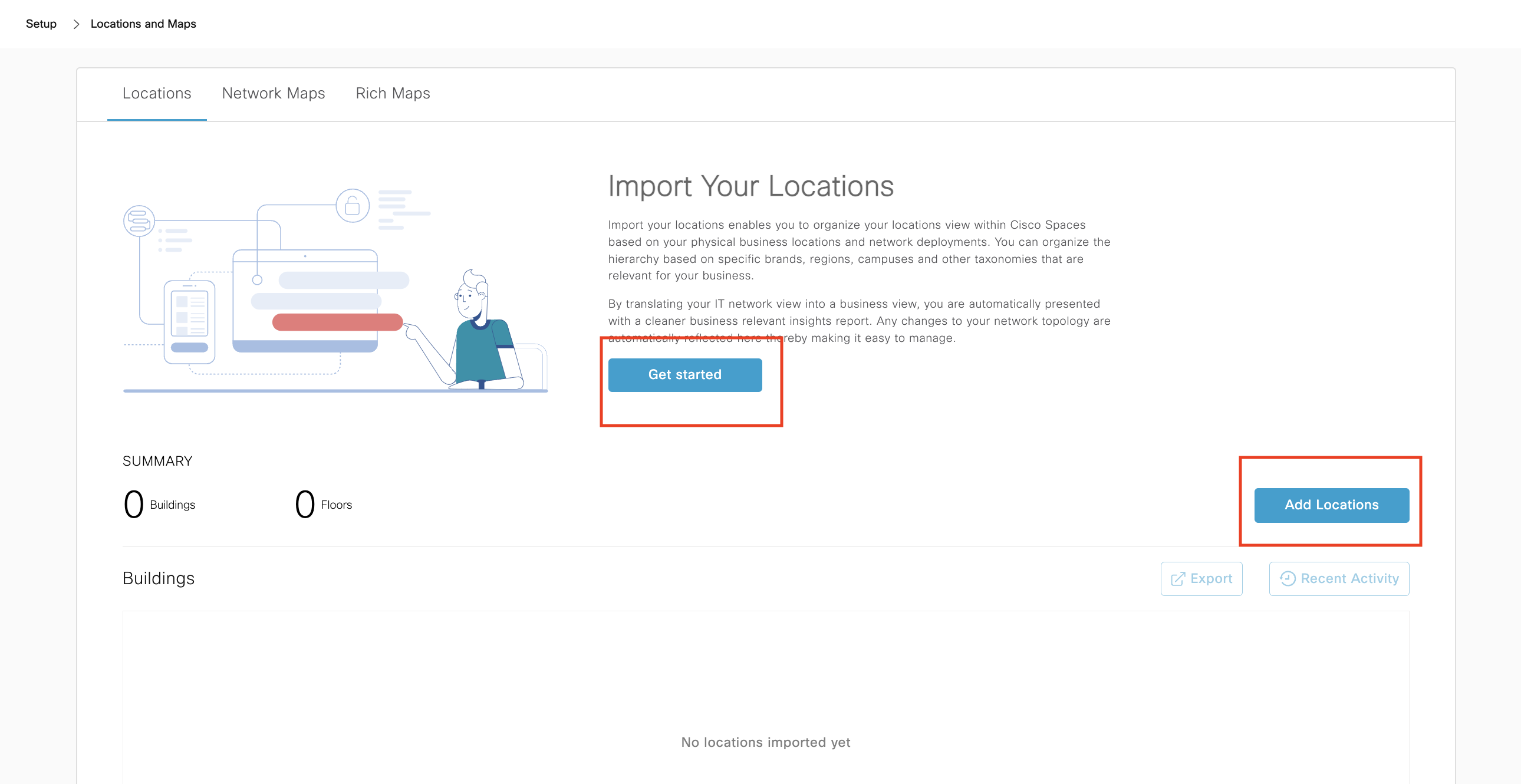
Task: Click the Export button label
Action: tap(1211, 578)
